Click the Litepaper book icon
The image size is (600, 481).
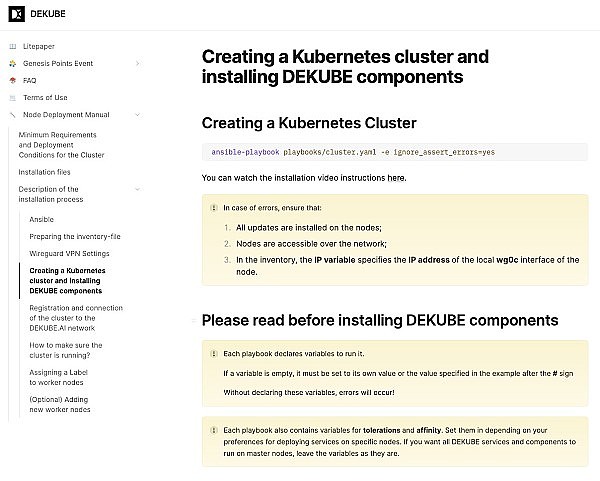point(12,46)
